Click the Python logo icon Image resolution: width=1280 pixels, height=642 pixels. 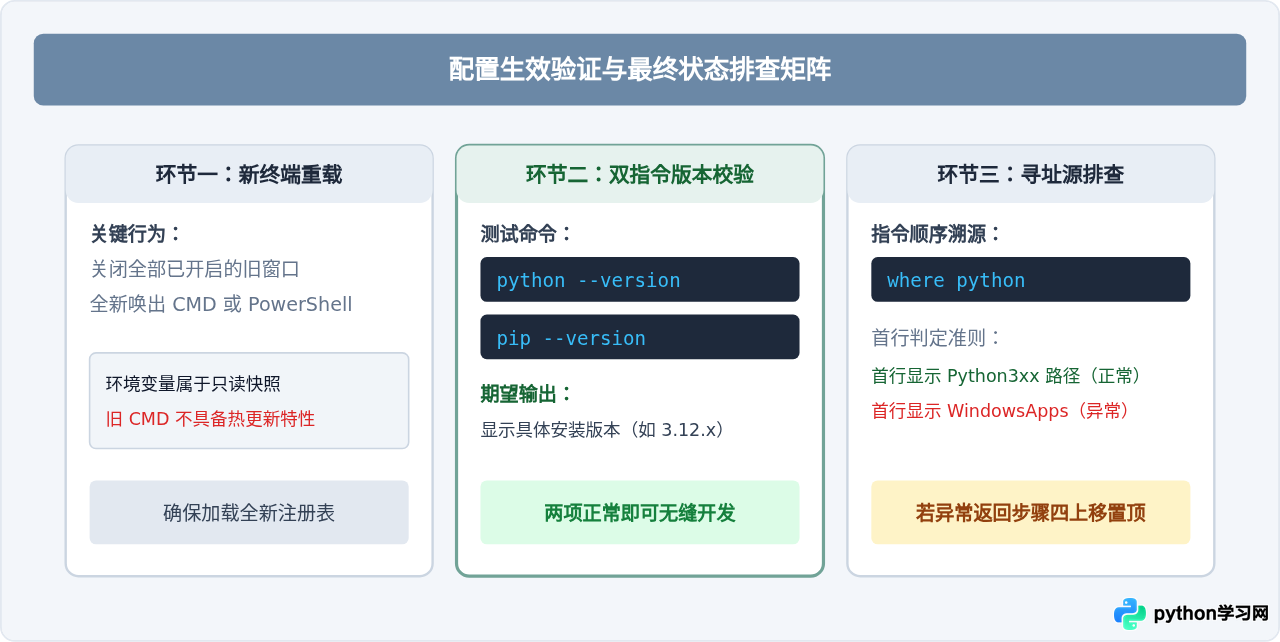click(x=1130, y=614)
